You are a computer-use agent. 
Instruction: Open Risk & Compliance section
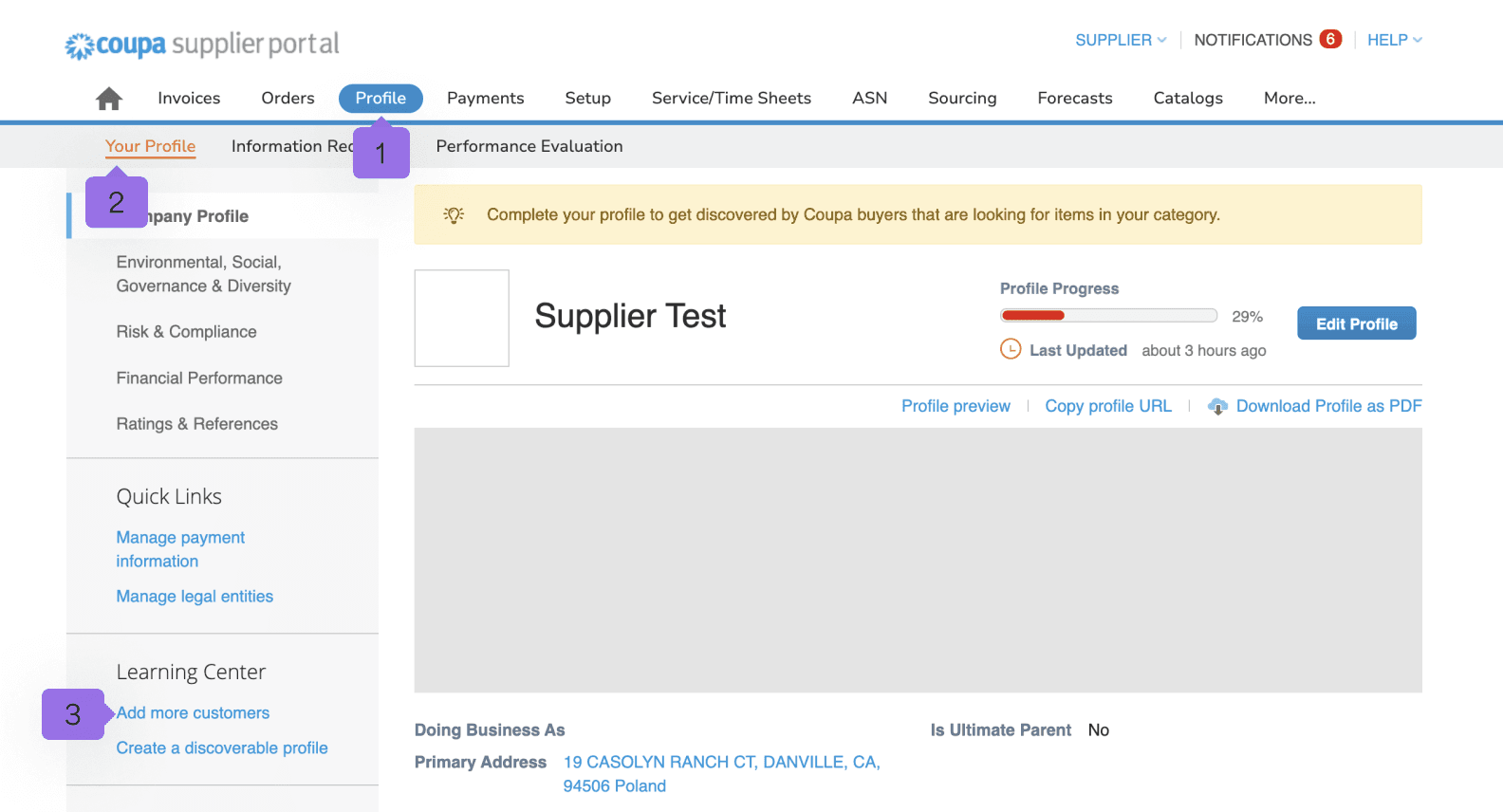click(x=186, y=332)
